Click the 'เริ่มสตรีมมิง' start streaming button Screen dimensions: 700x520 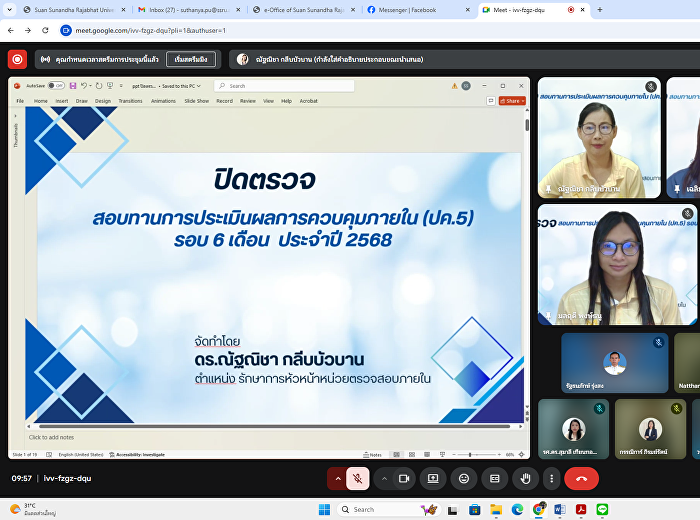(x=191, y=59)
